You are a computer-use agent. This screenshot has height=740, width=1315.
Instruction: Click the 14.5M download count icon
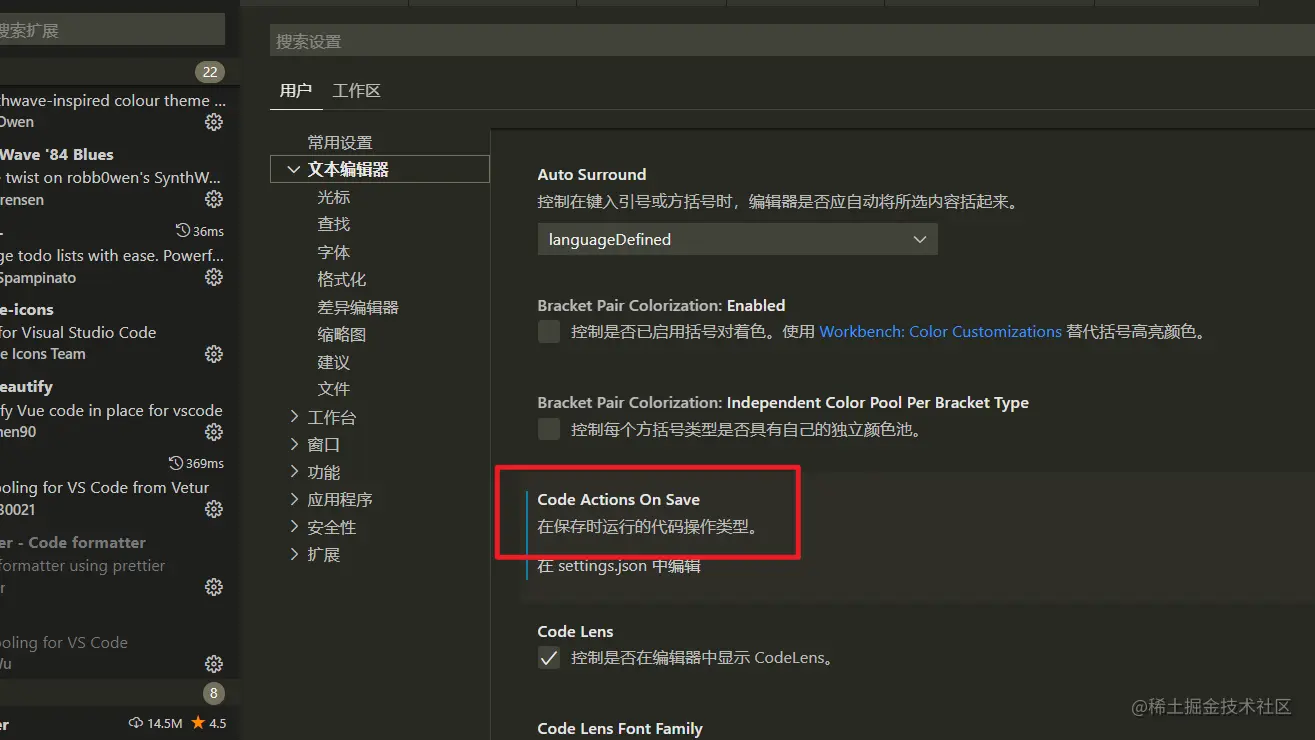tap(136, 723)
